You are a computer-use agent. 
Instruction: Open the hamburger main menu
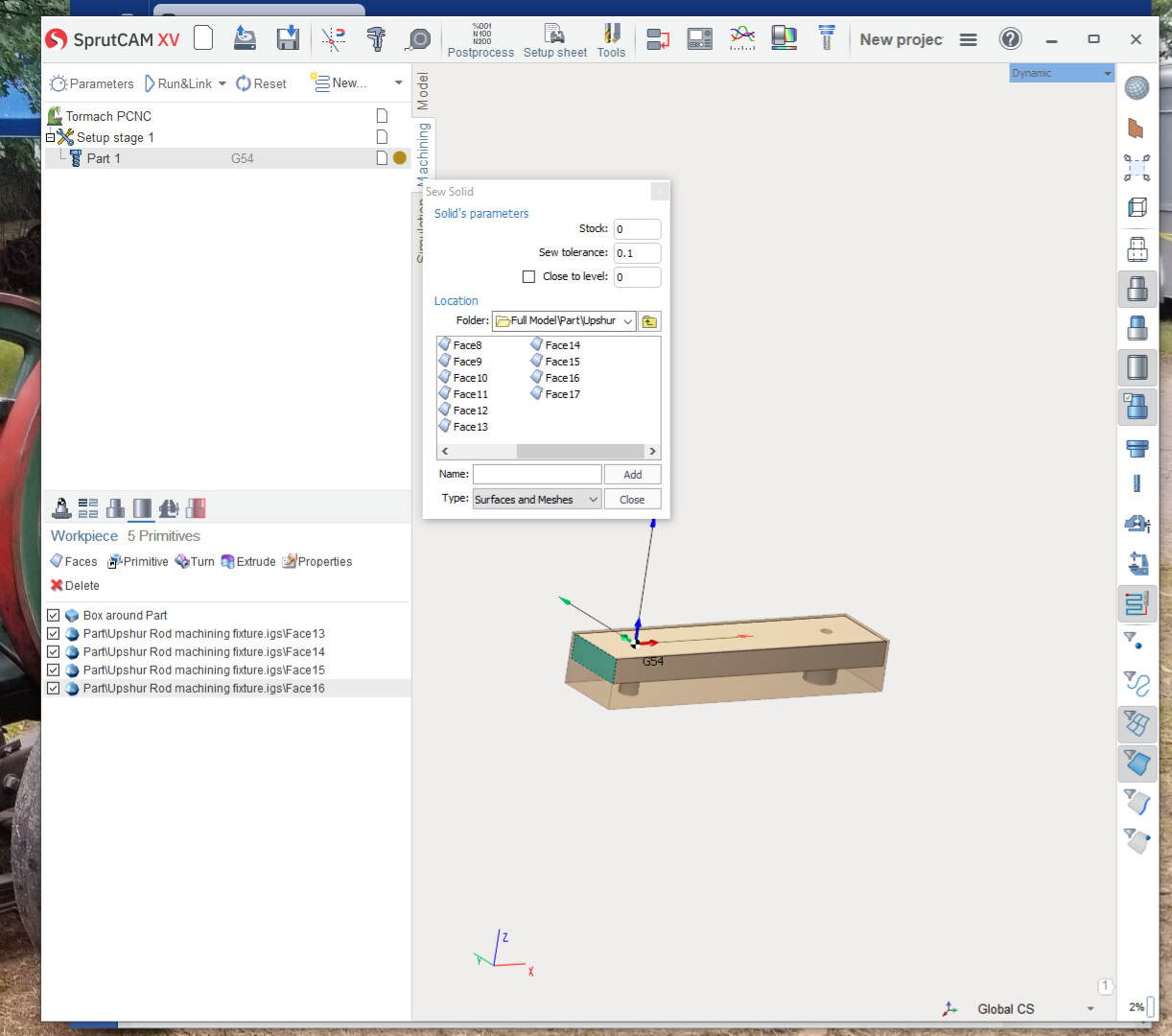[969, 39]
